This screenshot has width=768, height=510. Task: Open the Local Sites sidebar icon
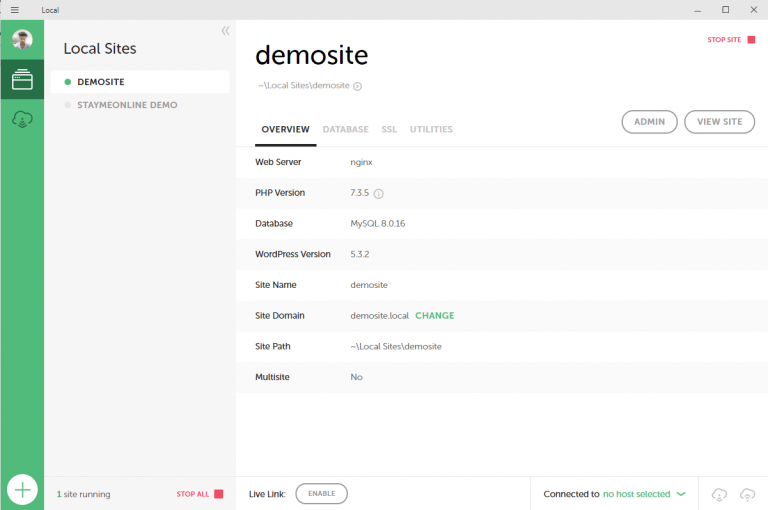(x=22, y=81)
